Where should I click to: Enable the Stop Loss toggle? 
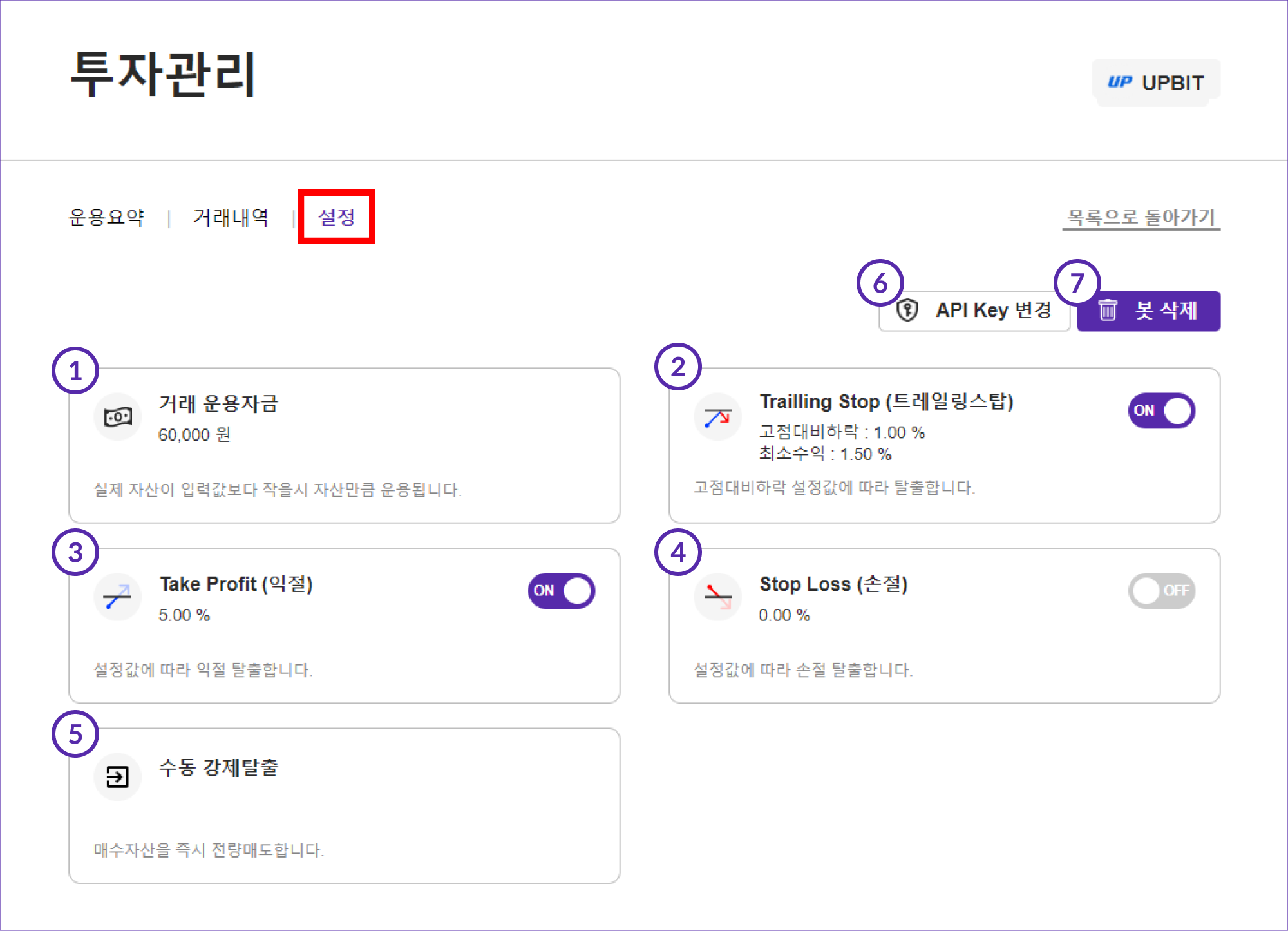pyautogui.click(x=1161, y=591)
